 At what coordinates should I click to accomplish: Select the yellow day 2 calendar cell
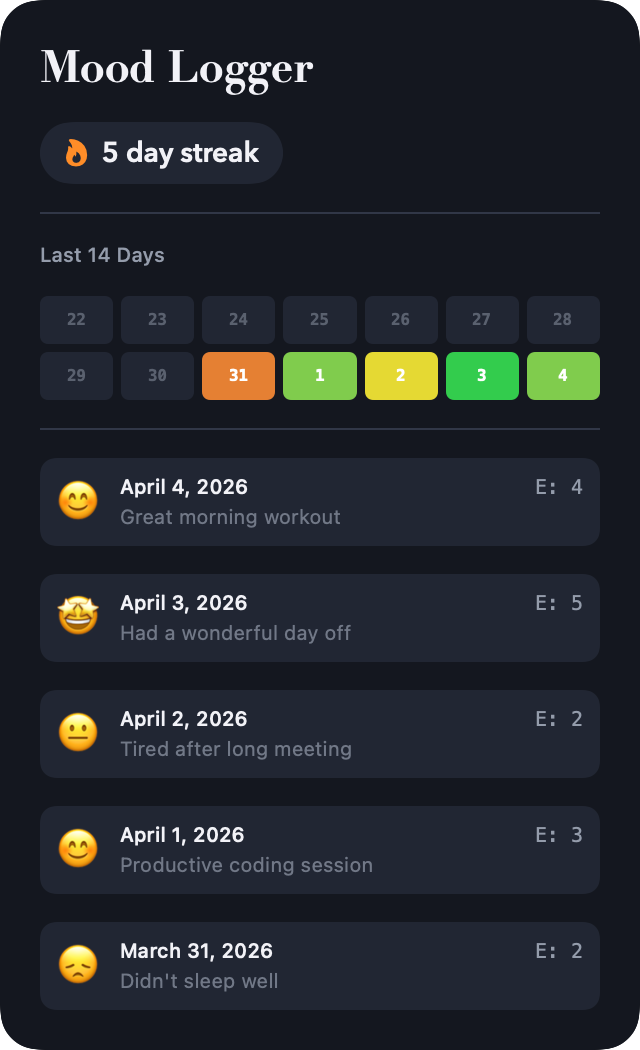(x=401, y=376)
